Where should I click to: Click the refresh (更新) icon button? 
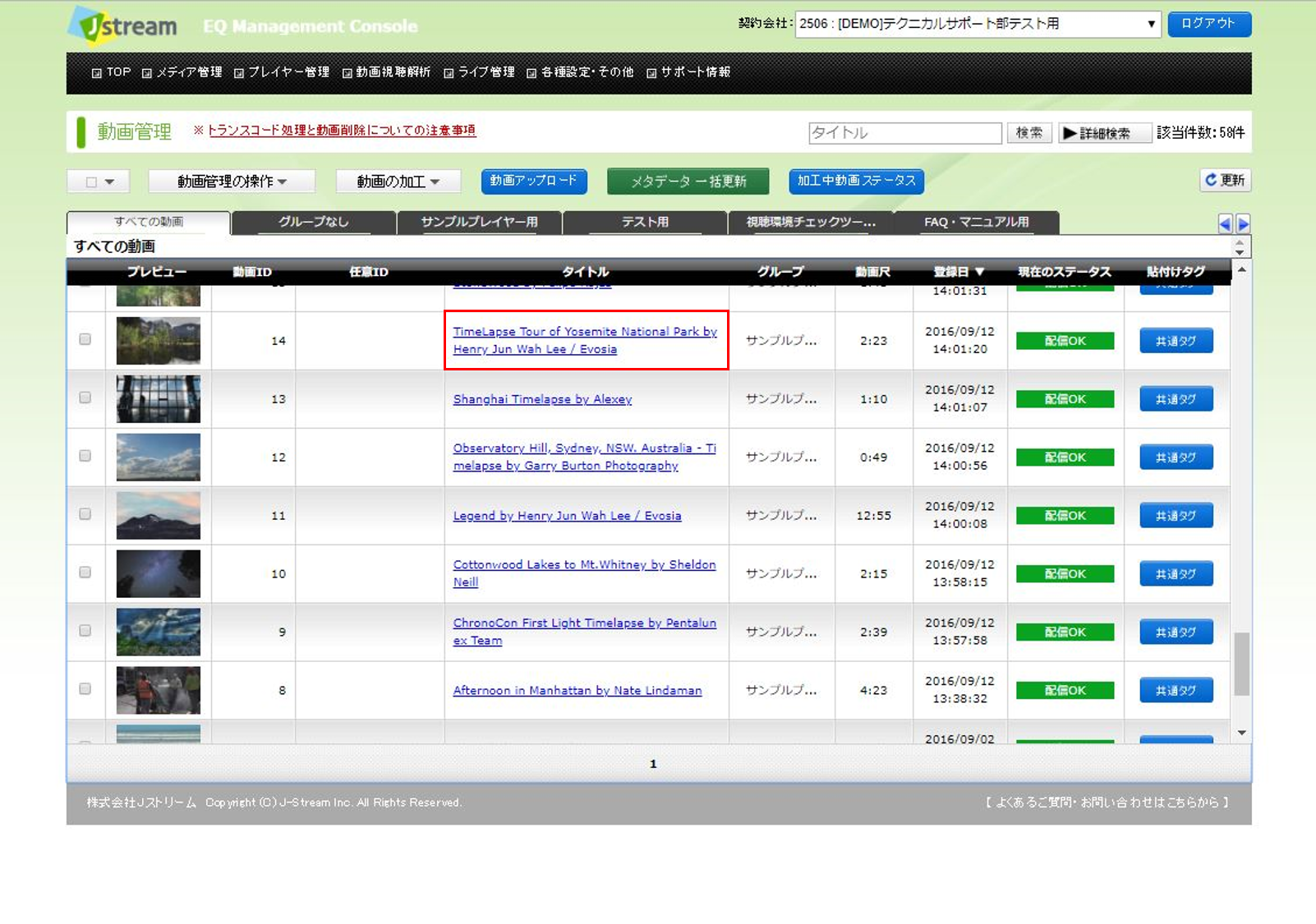(x=1225, y=180)
